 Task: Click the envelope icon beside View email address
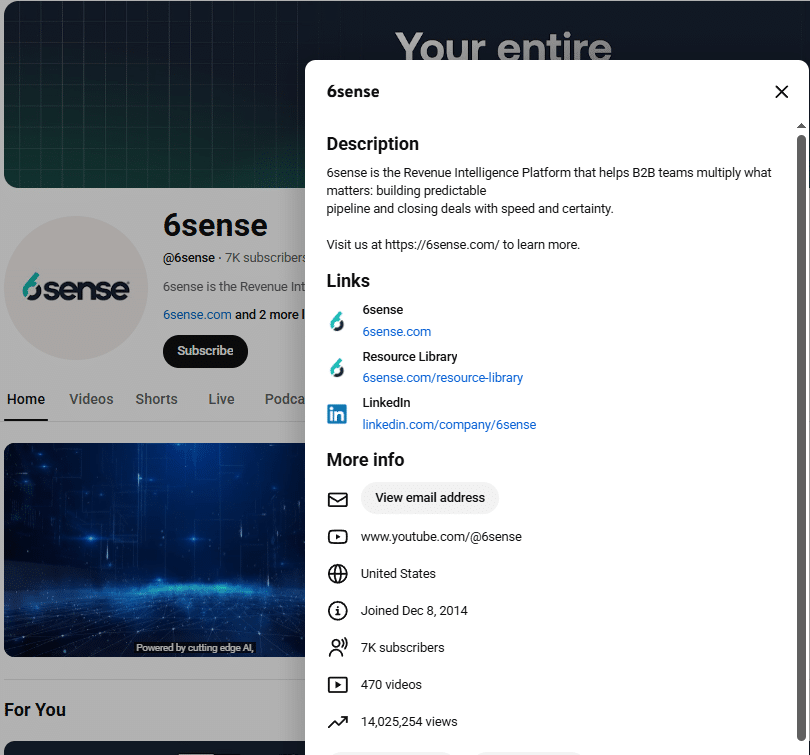pyautogui.click(x=338, y=498)
